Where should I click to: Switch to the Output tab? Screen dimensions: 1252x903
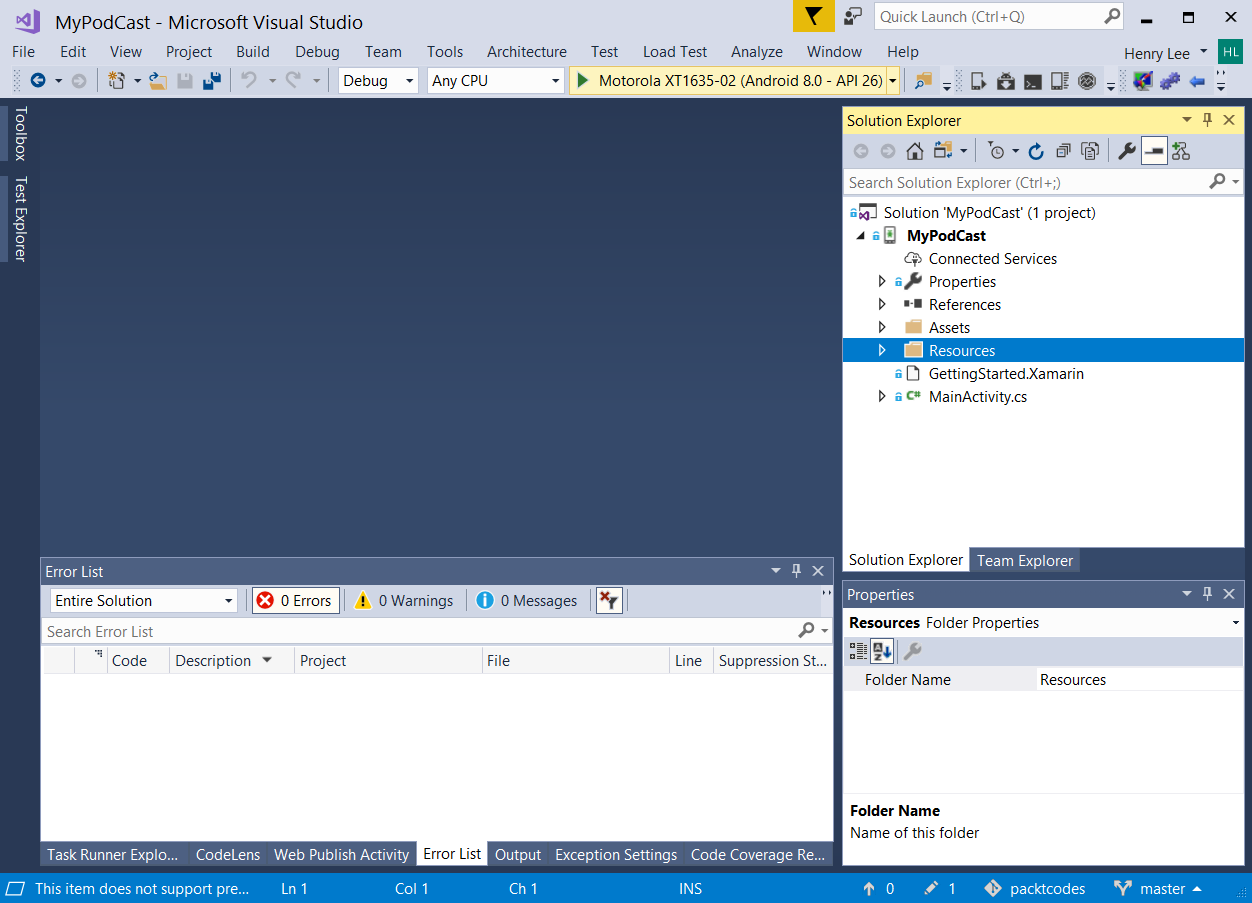tap(518, 855)
